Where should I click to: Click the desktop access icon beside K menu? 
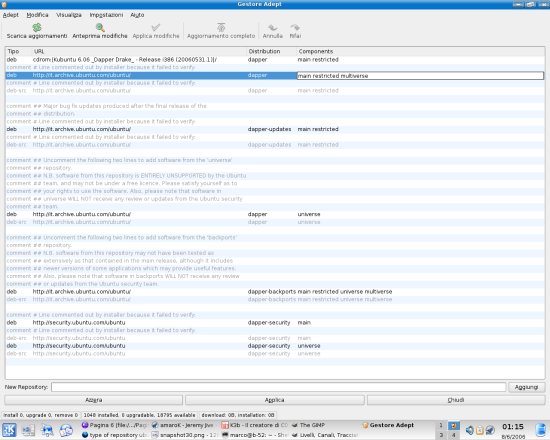28,430
